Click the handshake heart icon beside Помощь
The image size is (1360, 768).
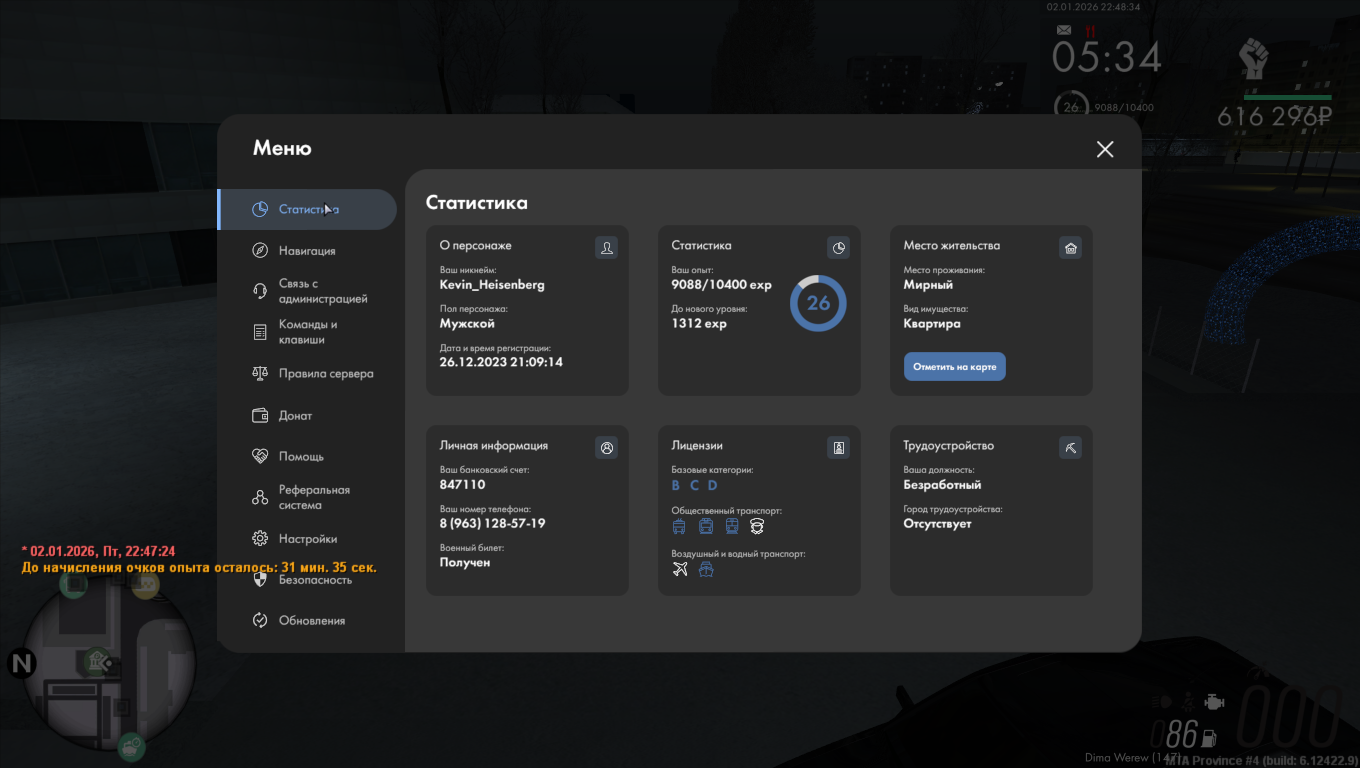coord(260,456)
